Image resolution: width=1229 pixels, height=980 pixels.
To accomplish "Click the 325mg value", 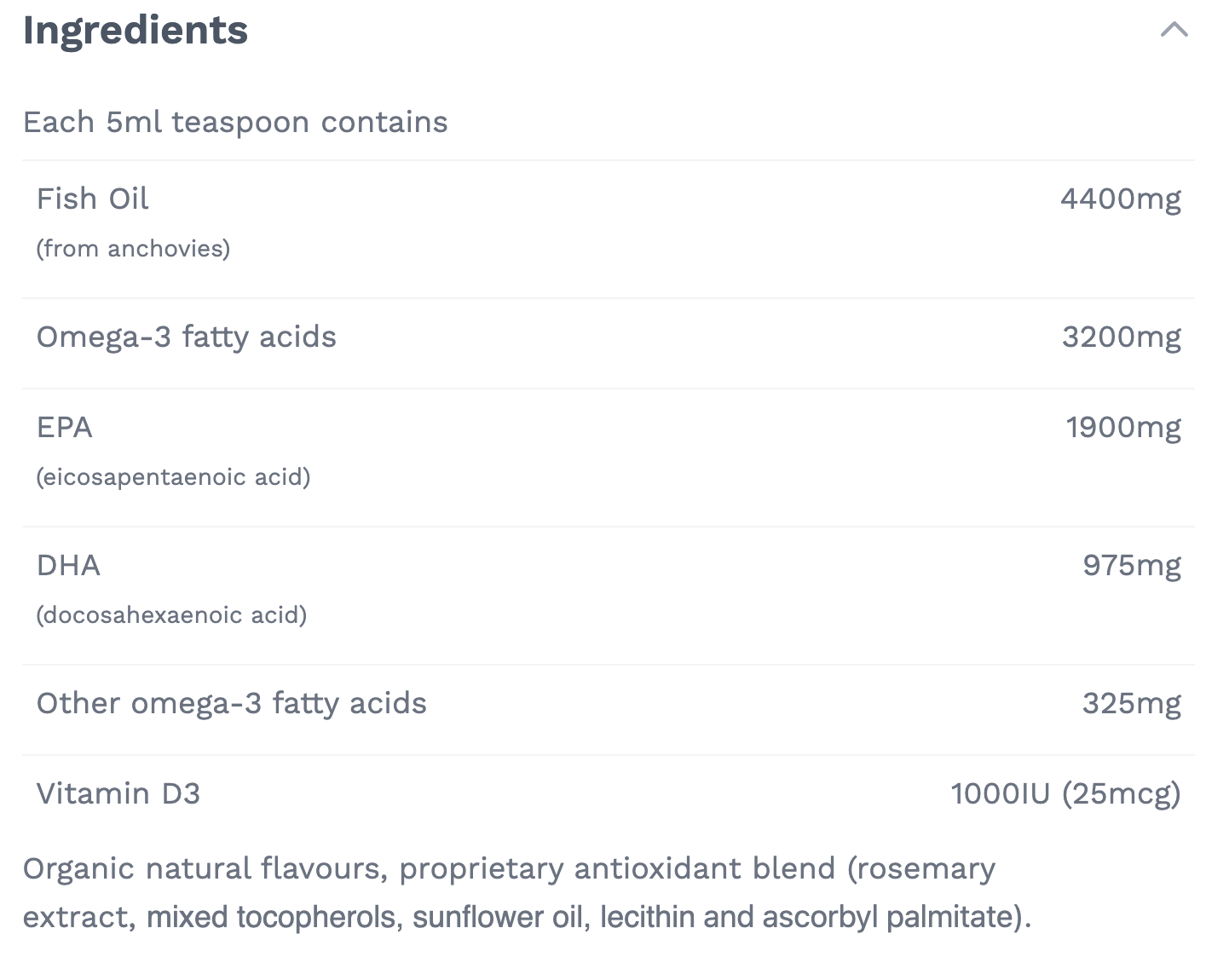I will pyautogui.click(x=1132, y=704).
